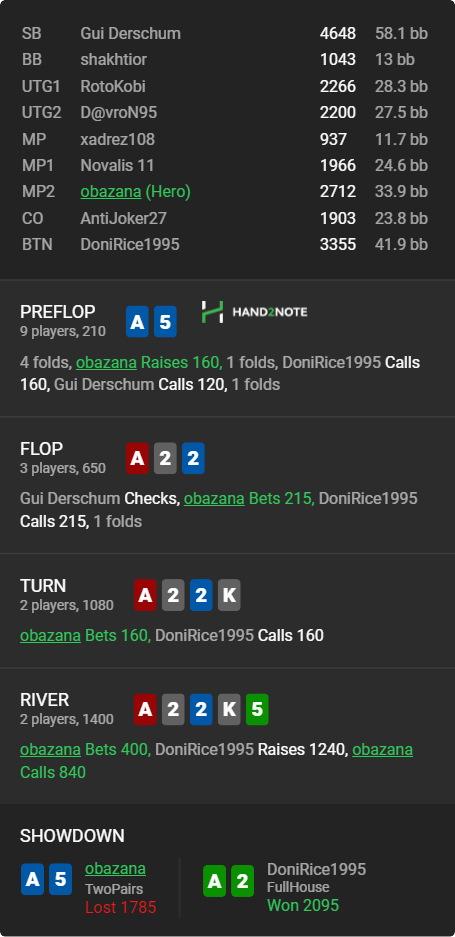Click the blue 5 preflop hole card
Image resolution: width=455 pixels, height=937 pixels.
[165, 321]
